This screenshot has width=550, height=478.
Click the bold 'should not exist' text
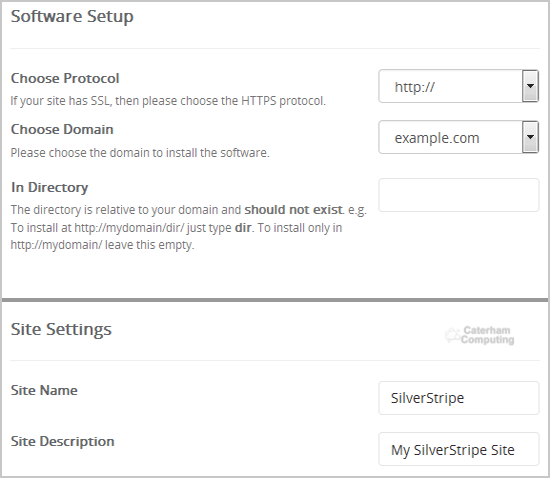293,210
